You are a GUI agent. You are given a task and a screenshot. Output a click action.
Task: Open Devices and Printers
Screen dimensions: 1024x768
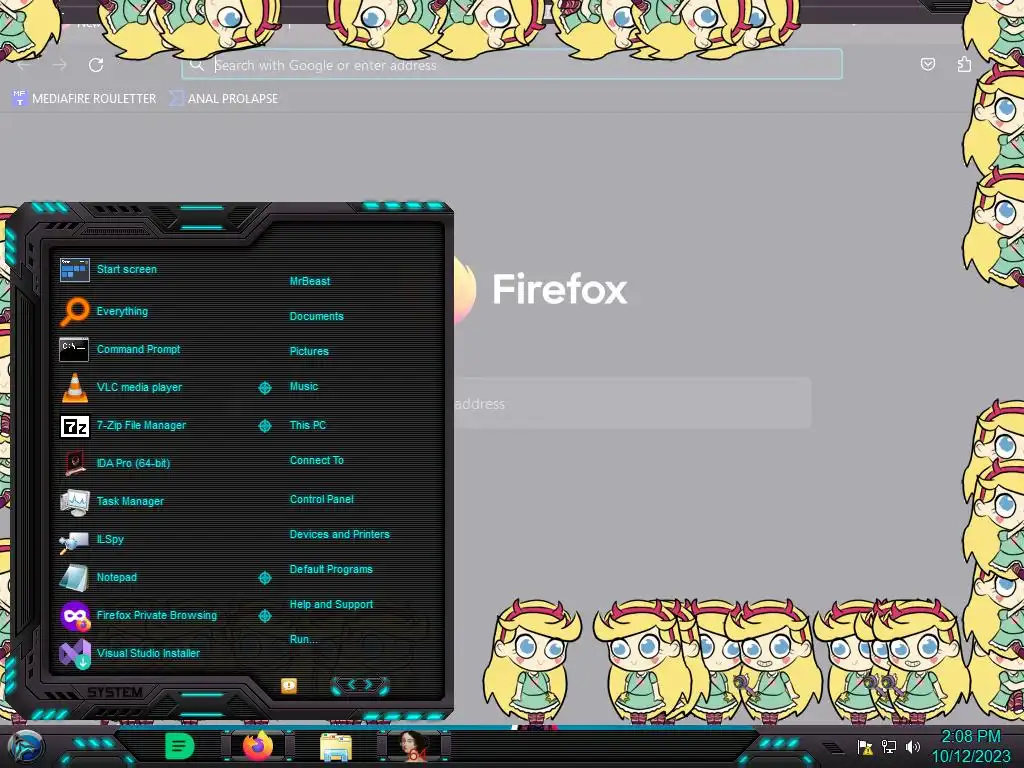tap(340, 534)
